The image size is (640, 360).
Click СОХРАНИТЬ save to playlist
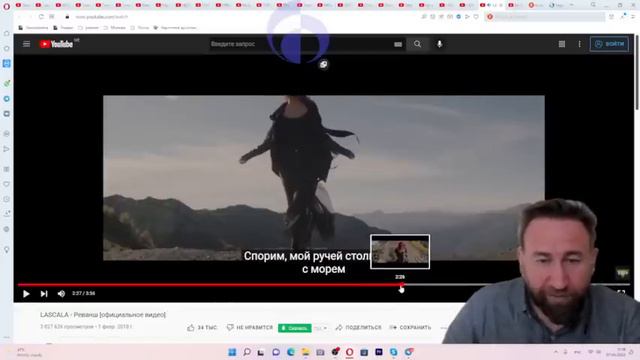pos(410,327)
